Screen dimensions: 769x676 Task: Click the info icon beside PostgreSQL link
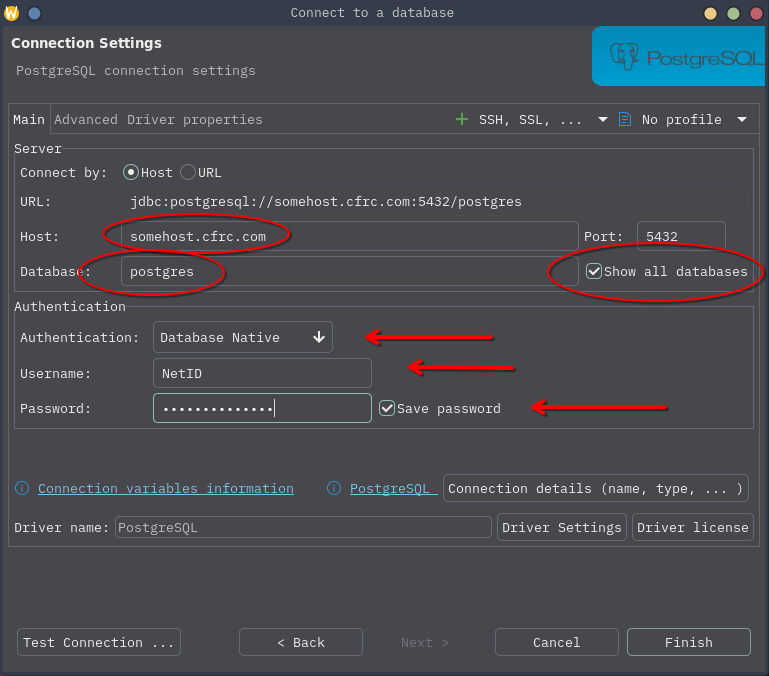334,488
